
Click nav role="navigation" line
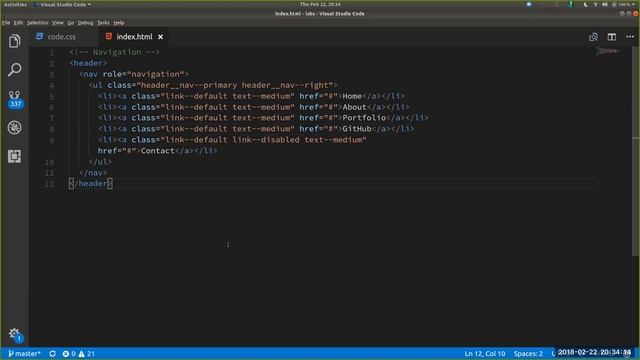click(x=134, y=74)
